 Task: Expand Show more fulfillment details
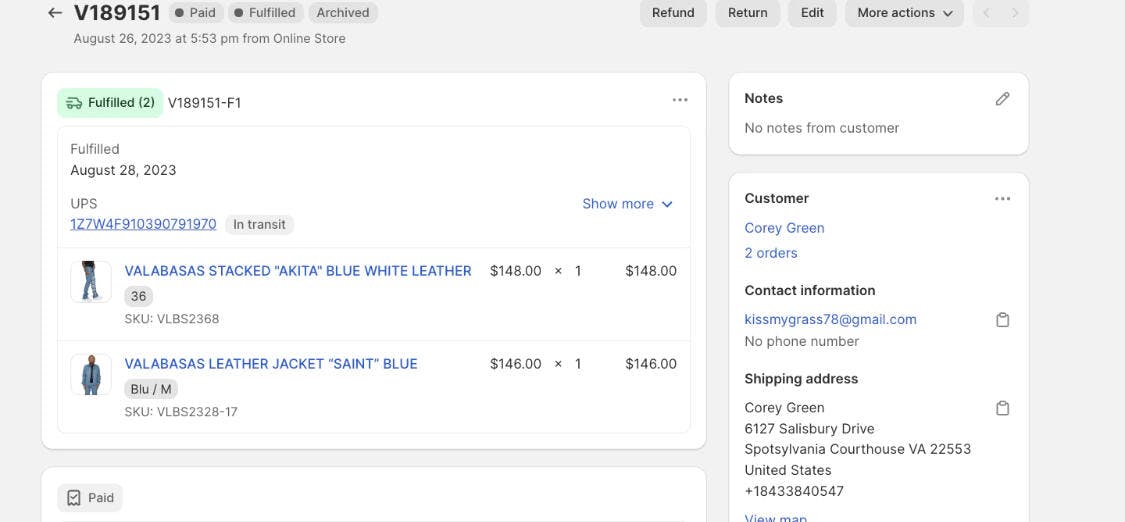click(627, 204)
